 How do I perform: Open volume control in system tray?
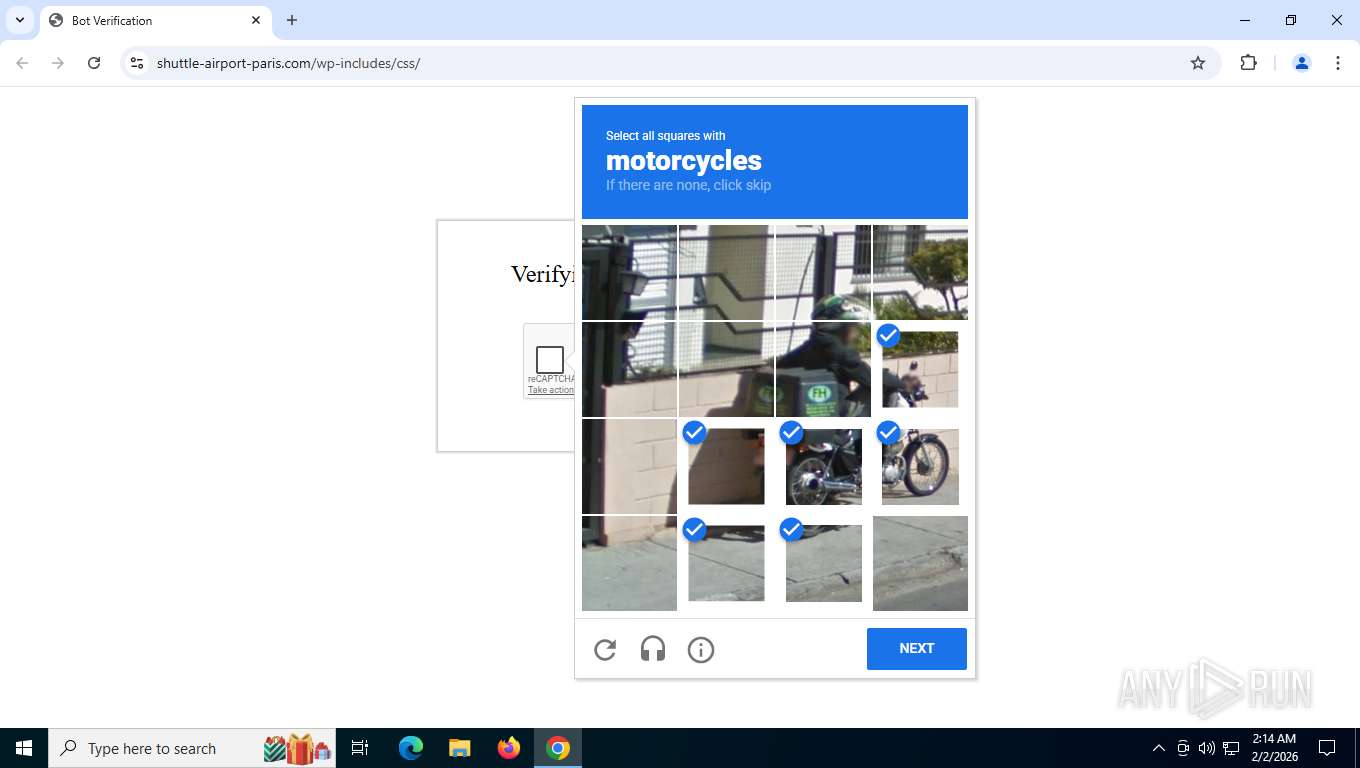pyautogui.click(x=1207, y=748)
